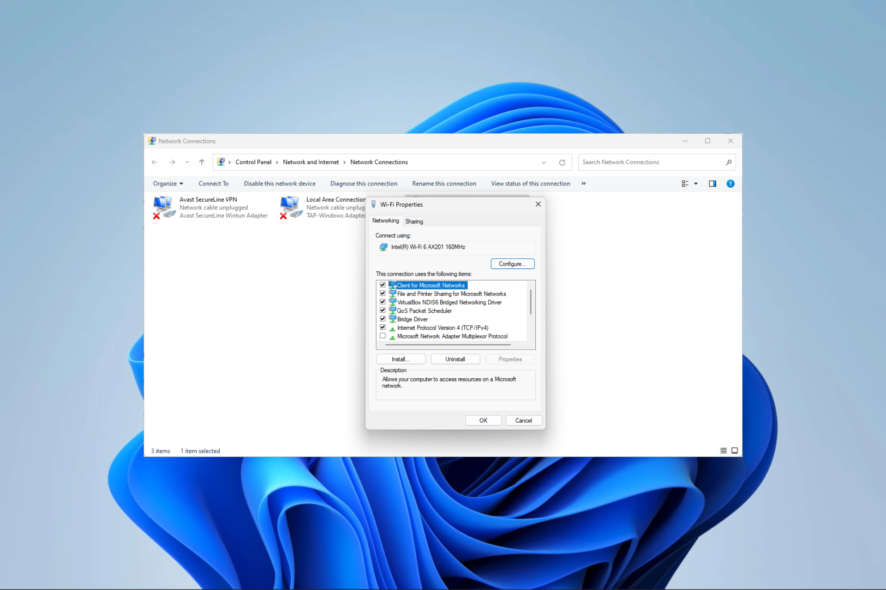Click the Intel Wi-Fi 6 AX201 adapter icon
Screen dimensions: 886x590
coord(384,247)
